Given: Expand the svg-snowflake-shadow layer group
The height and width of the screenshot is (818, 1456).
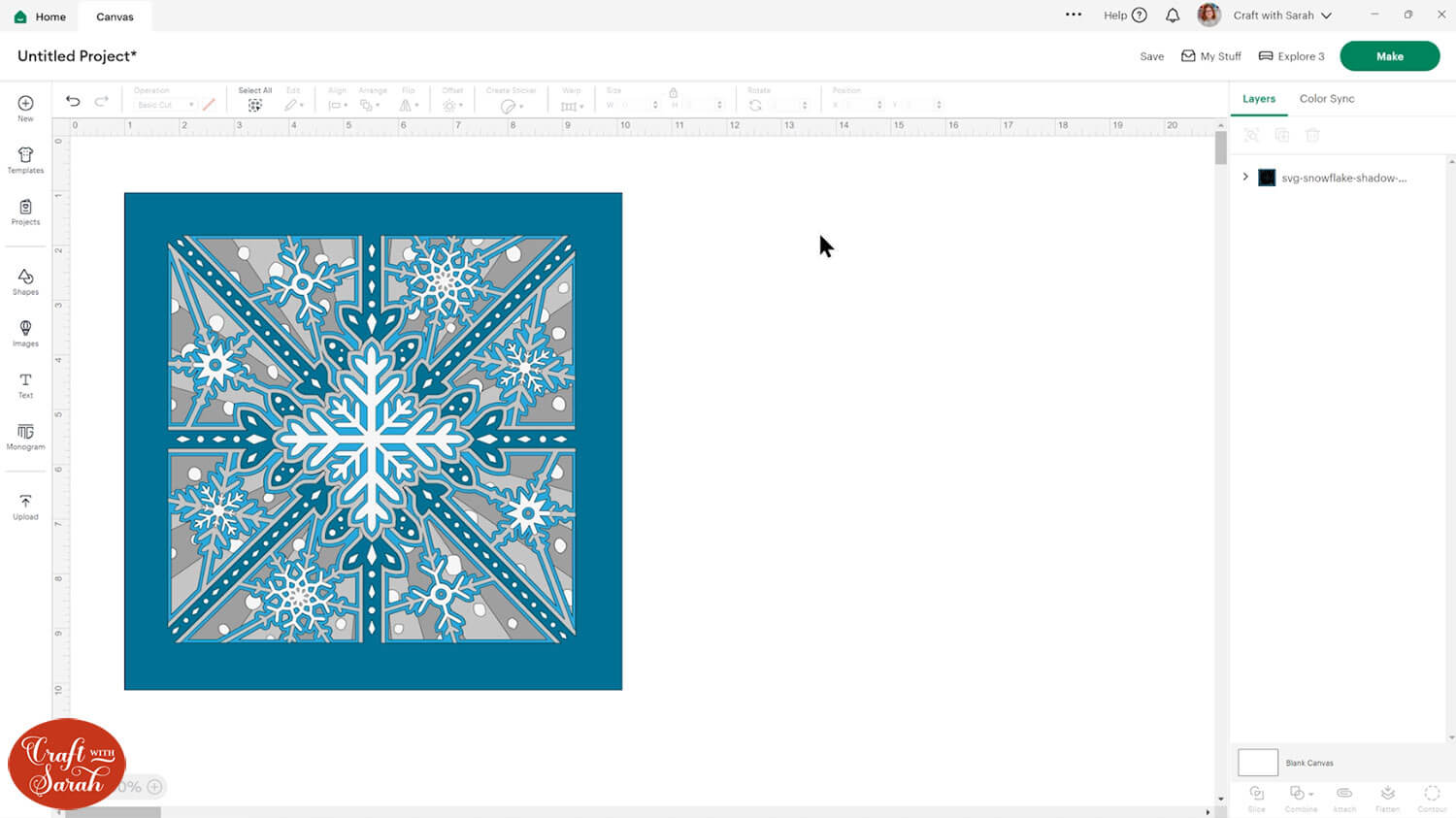Looking at the screenshot, I should 1245,178.
